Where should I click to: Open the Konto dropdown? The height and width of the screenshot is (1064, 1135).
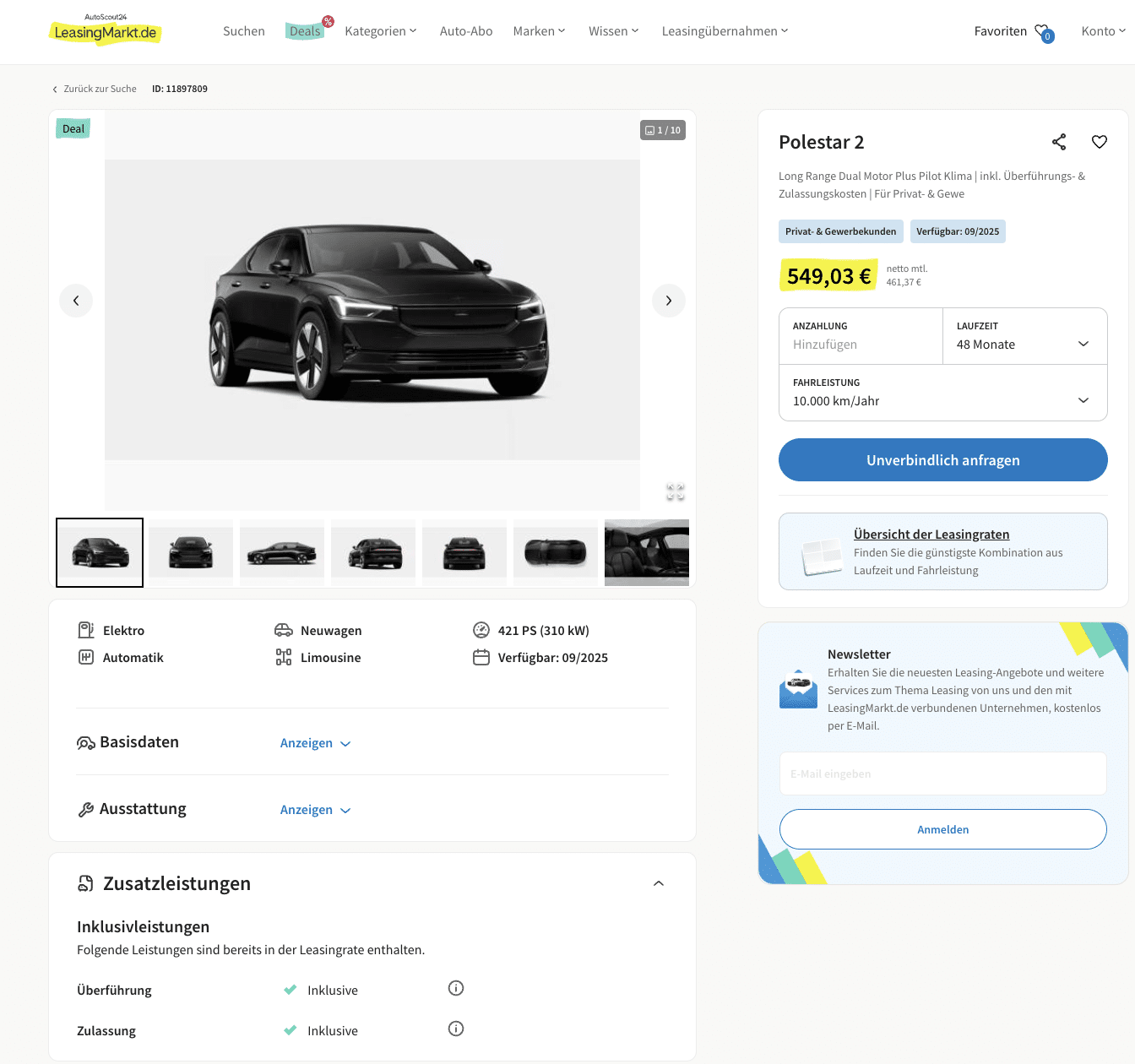click(x=1104, y=31)
